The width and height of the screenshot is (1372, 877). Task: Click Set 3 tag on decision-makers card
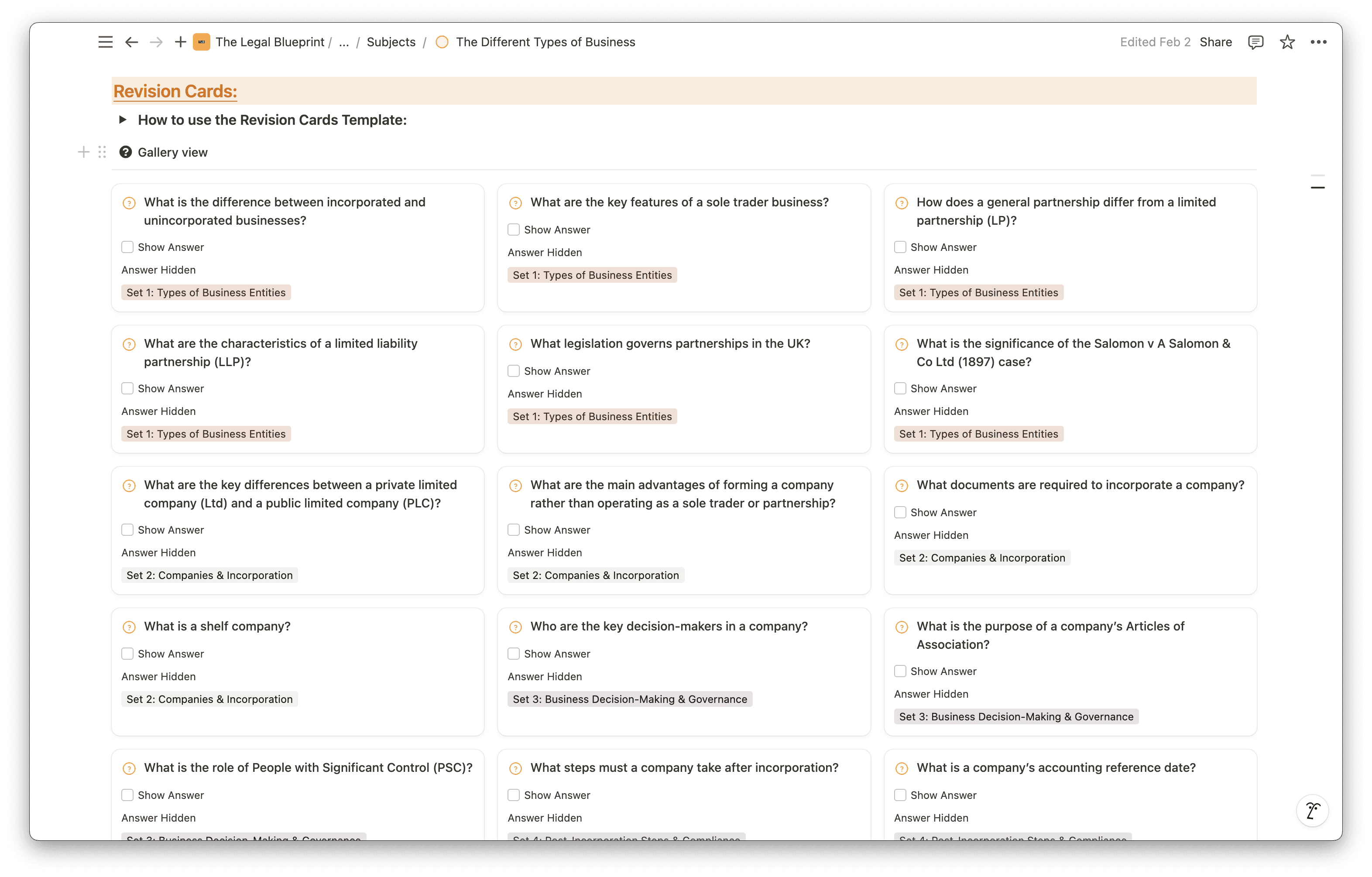629,699
